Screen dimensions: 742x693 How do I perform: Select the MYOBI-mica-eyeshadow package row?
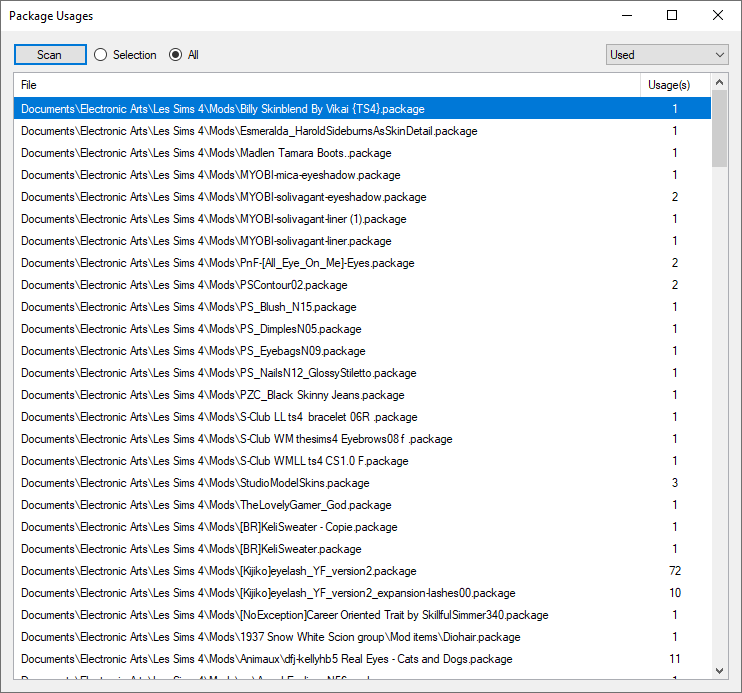click(362, 175)
